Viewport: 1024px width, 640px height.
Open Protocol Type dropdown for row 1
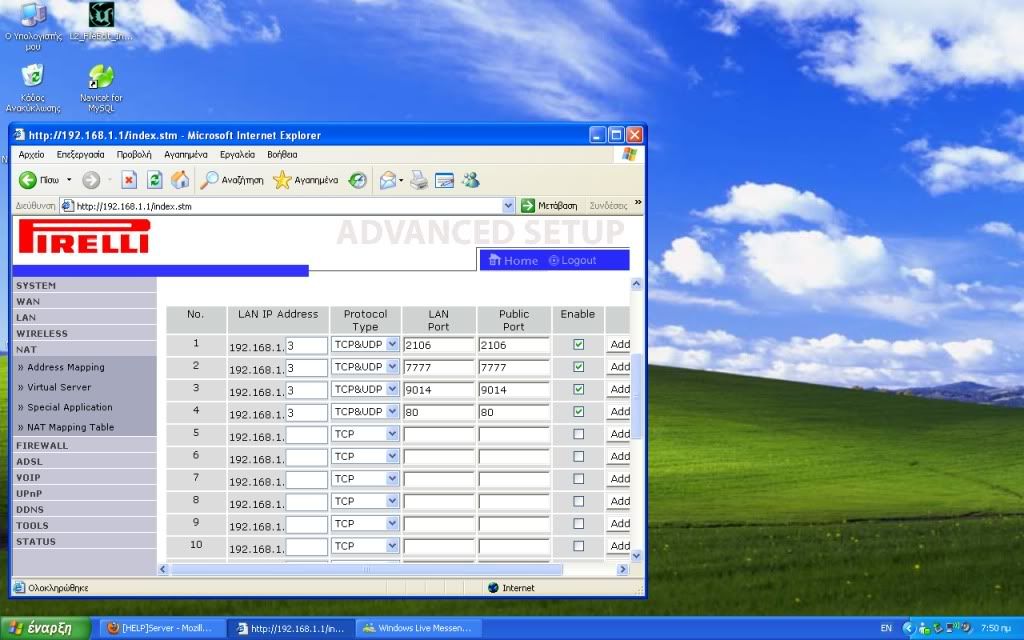pyautogui.click(x=392, y=344)
